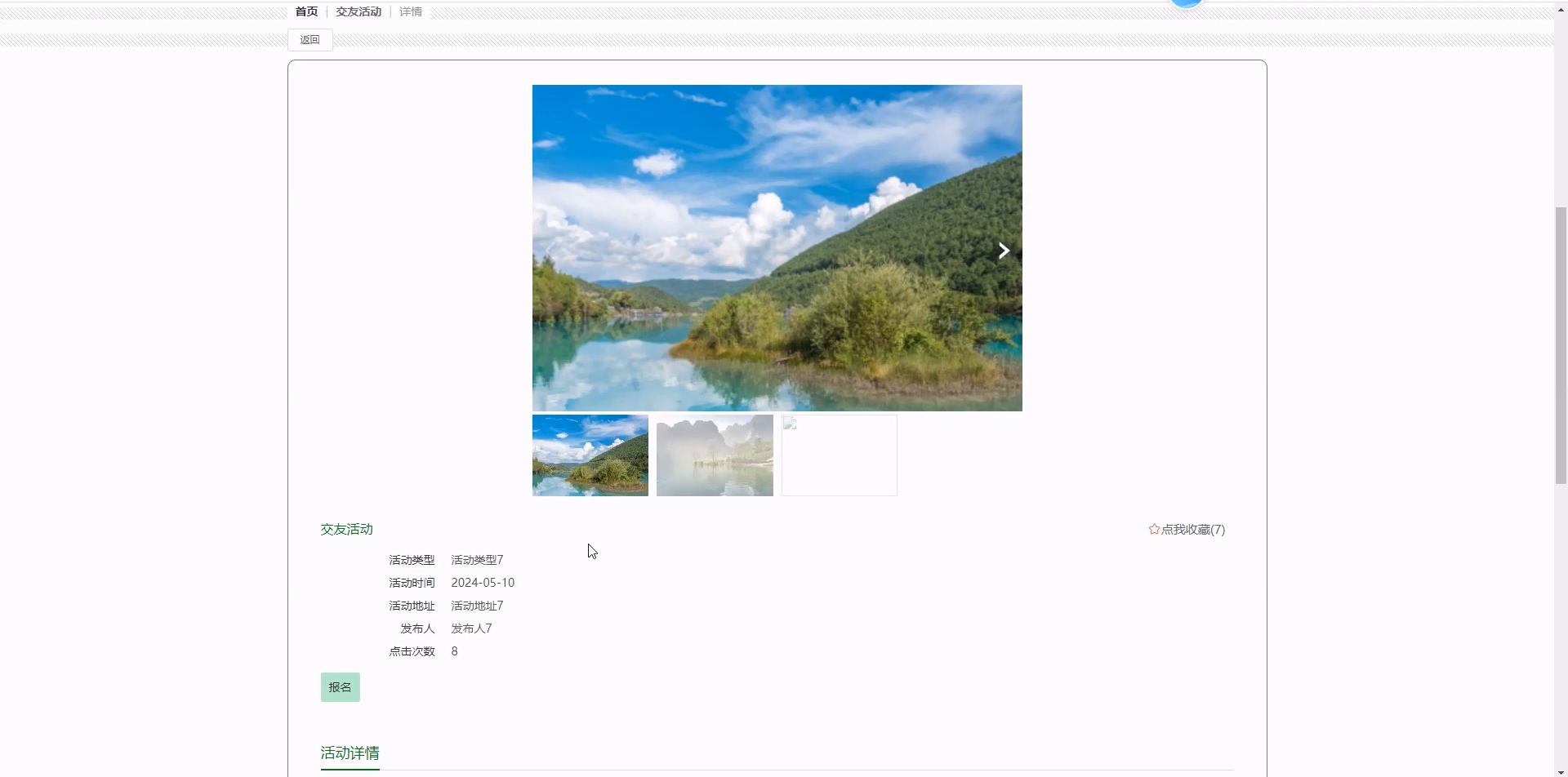Screen dimensions: 1568x777
Task: Click the vertical scrollbar thumb
Action: click(1561, 346)
